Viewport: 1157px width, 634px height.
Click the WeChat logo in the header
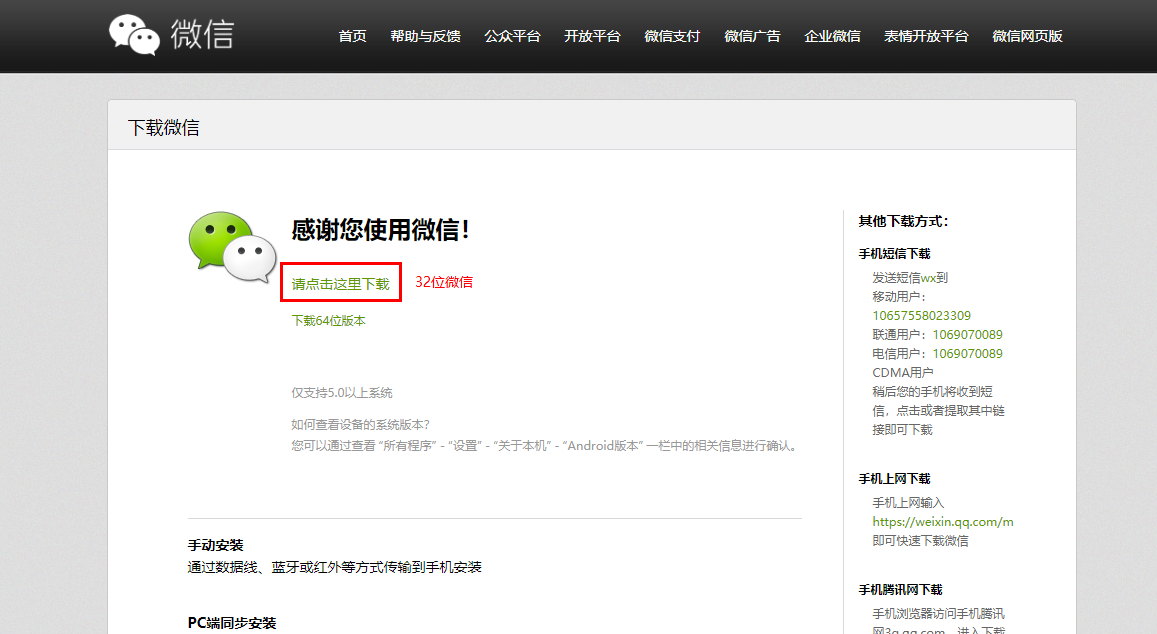pos(171,35)
